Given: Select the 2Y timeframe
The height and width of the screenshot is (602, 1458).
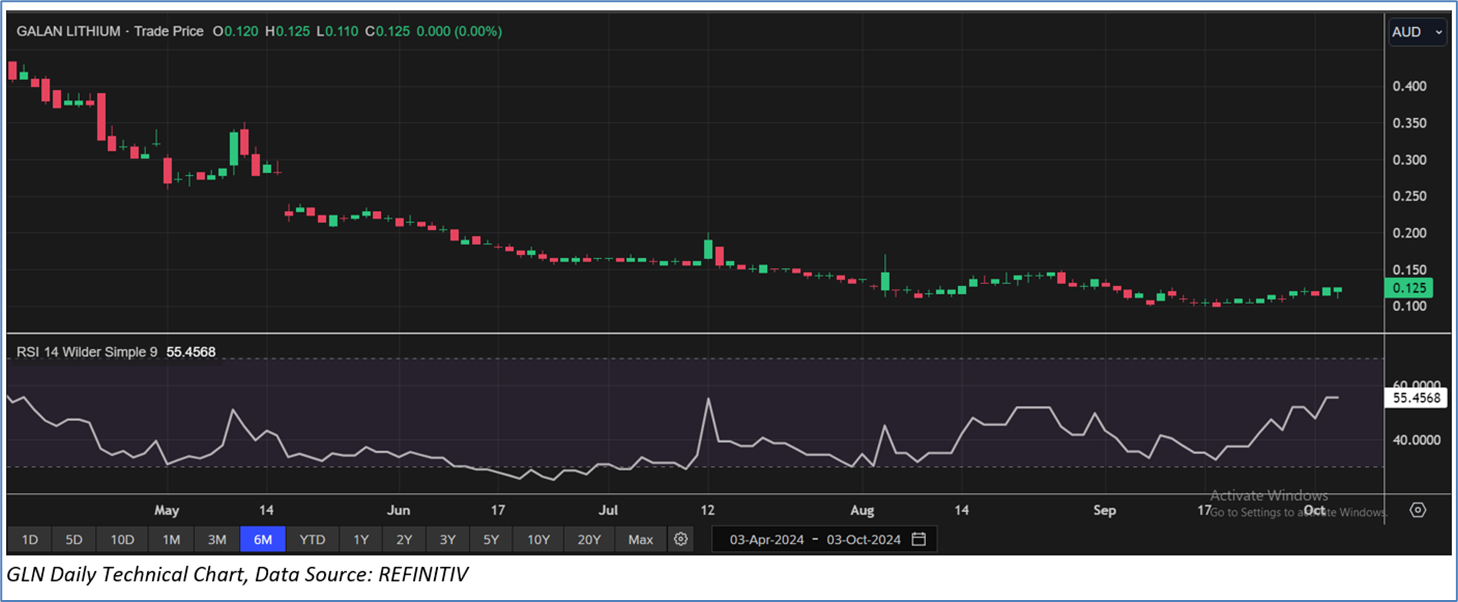Looking at the screenshot, I should [x=404, y=540].
